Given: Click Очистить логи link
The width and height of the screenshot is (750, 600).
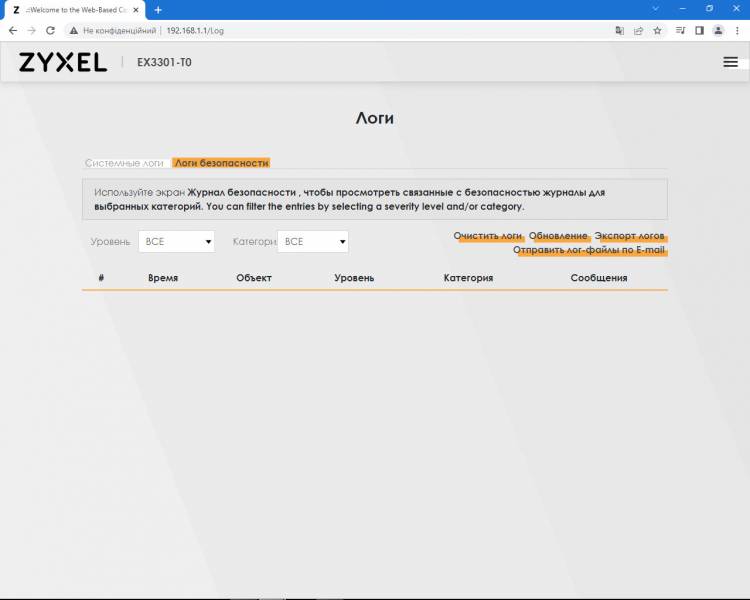Looking at the screenshot, I should point(487,236).
